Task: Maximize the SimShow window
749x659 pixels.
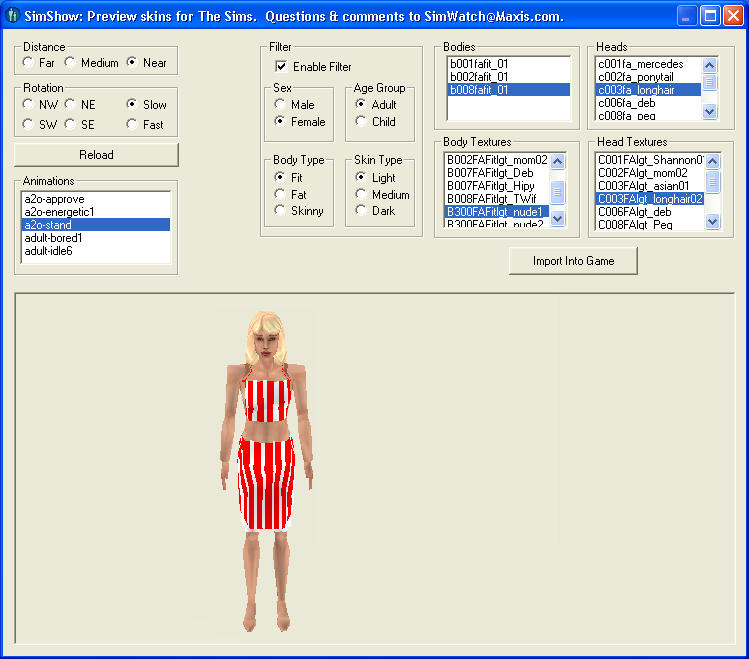Action: [x=710, y=16]
